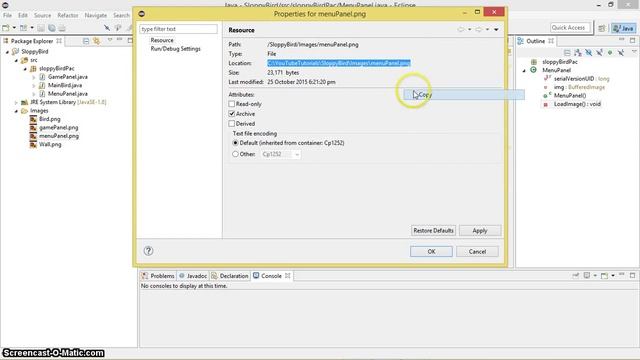This screenshot has width=640, height=360.
Task: Click Pin Console icon in Console view
Action: 576,276
